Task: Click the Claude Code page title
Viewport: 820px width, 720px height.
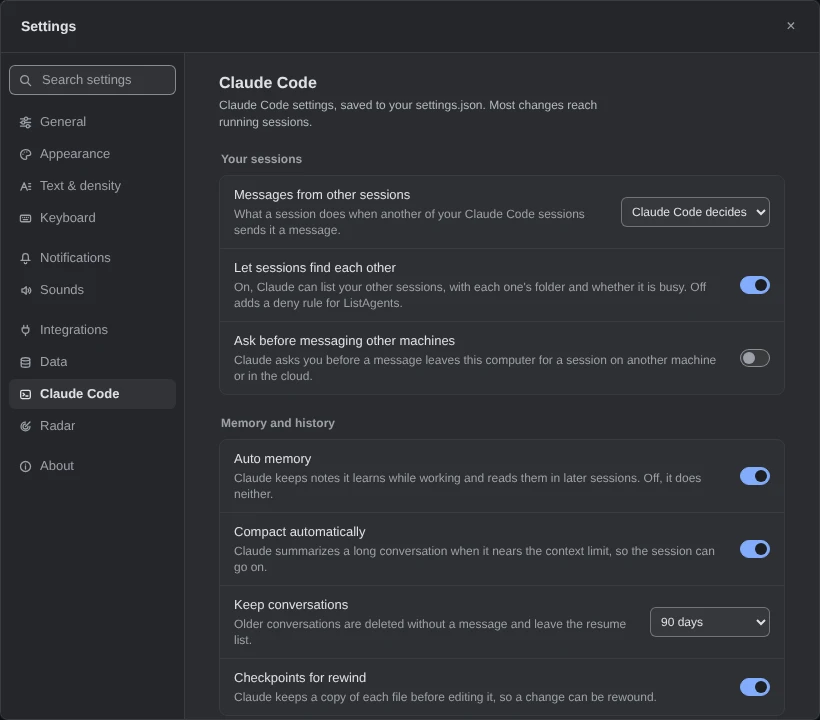Action: pos(268,83)
